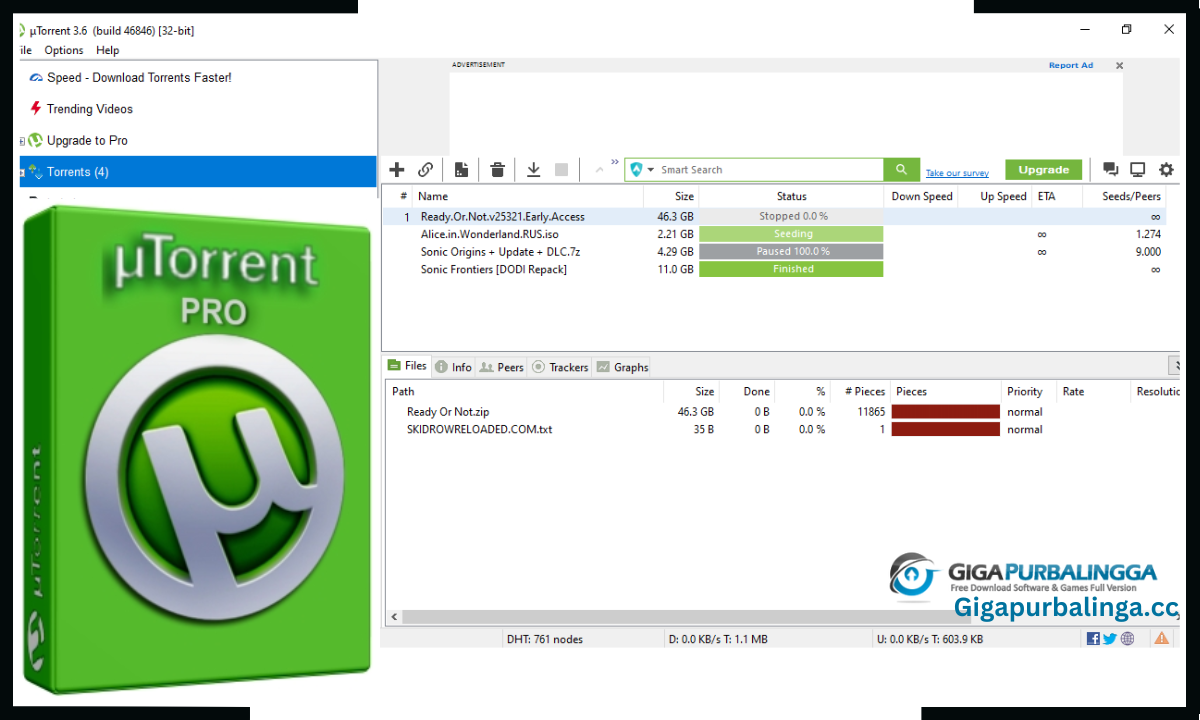Expand the toolbar overflow double chevron
This screenshot has height=720, width=1200.
coord(615,162)
